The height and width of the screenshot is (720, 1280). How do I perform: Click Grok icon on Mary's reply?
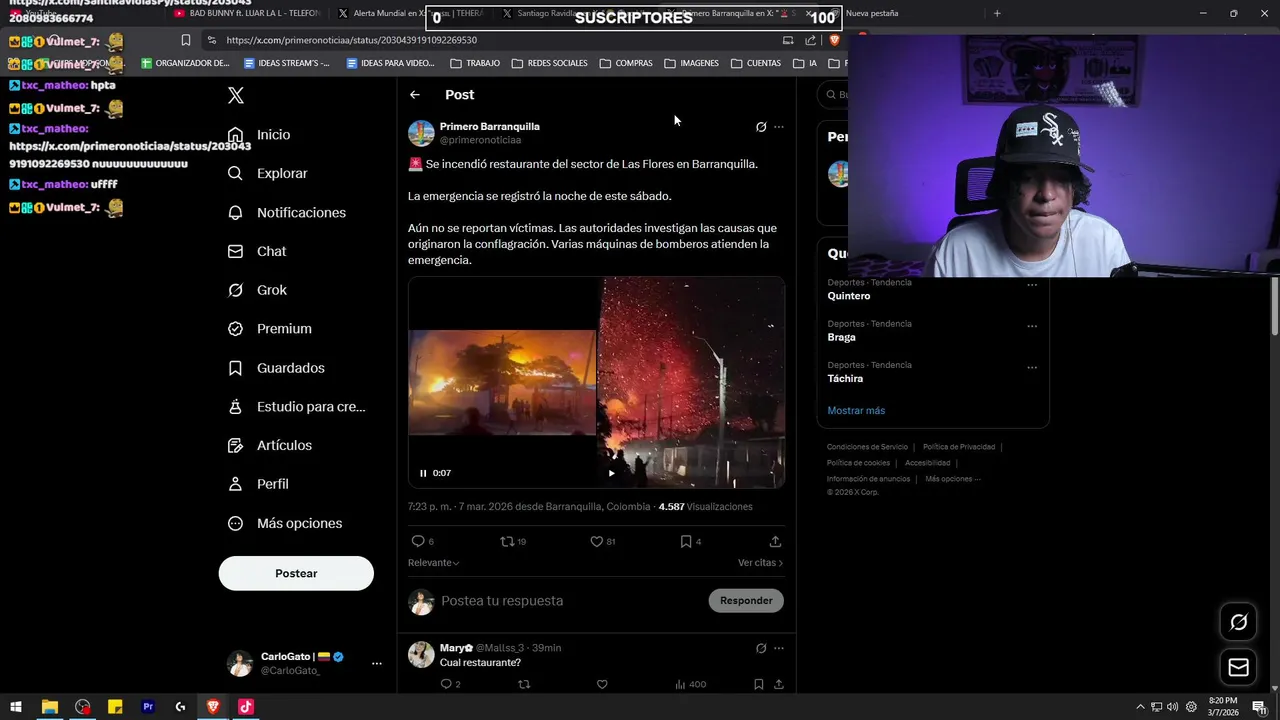click(x=761, y=648)
